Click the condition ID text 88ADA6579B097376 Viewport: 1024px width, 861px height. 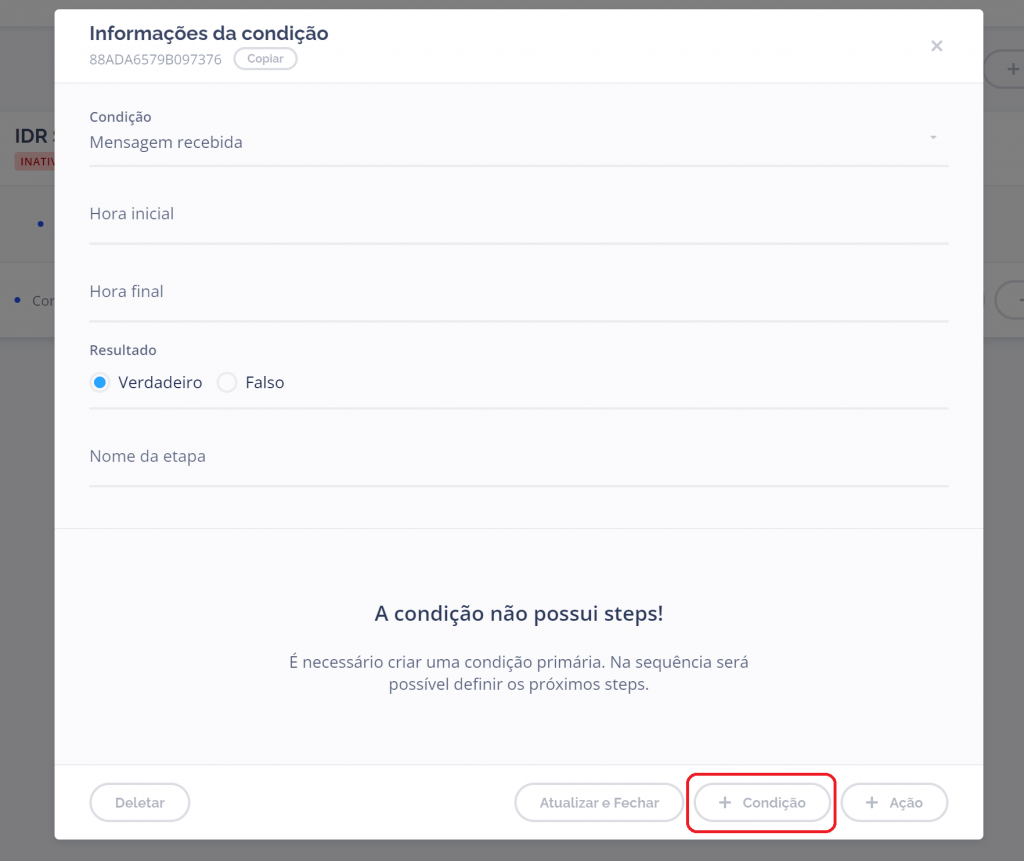(155, 59)
